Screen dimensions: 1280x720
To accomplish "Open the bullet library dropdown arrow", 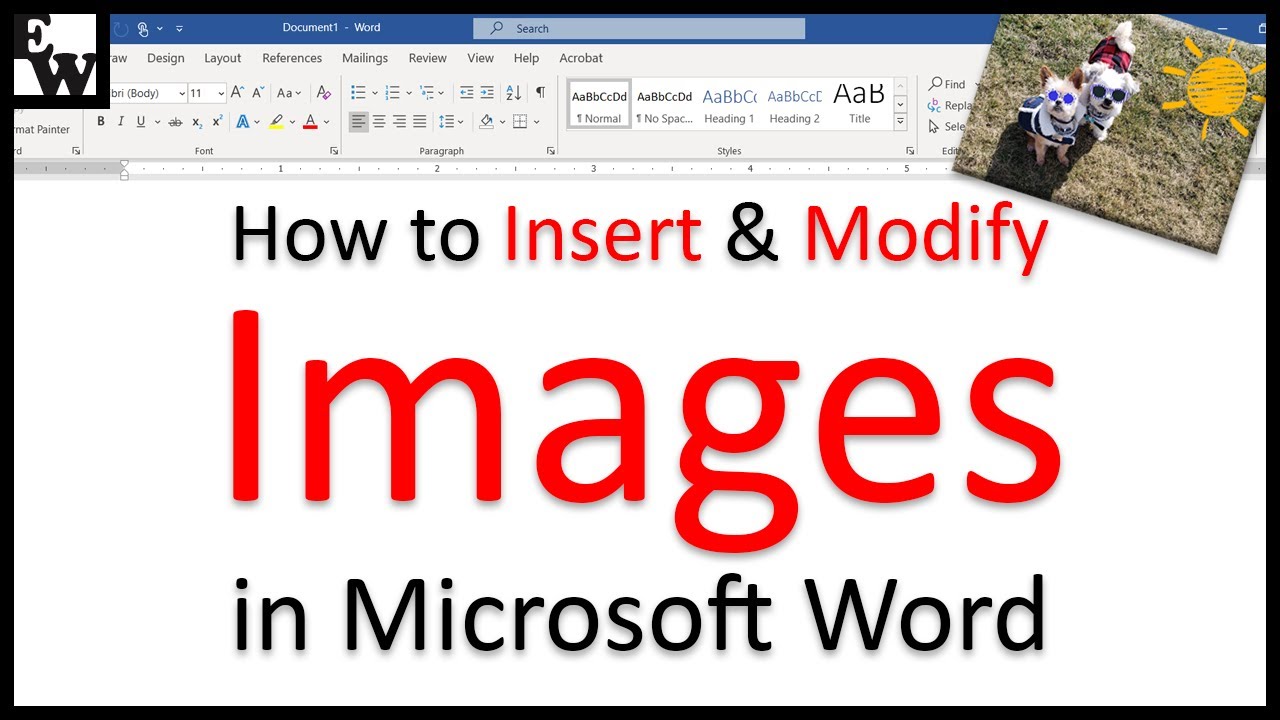I will tap(374, 92).
